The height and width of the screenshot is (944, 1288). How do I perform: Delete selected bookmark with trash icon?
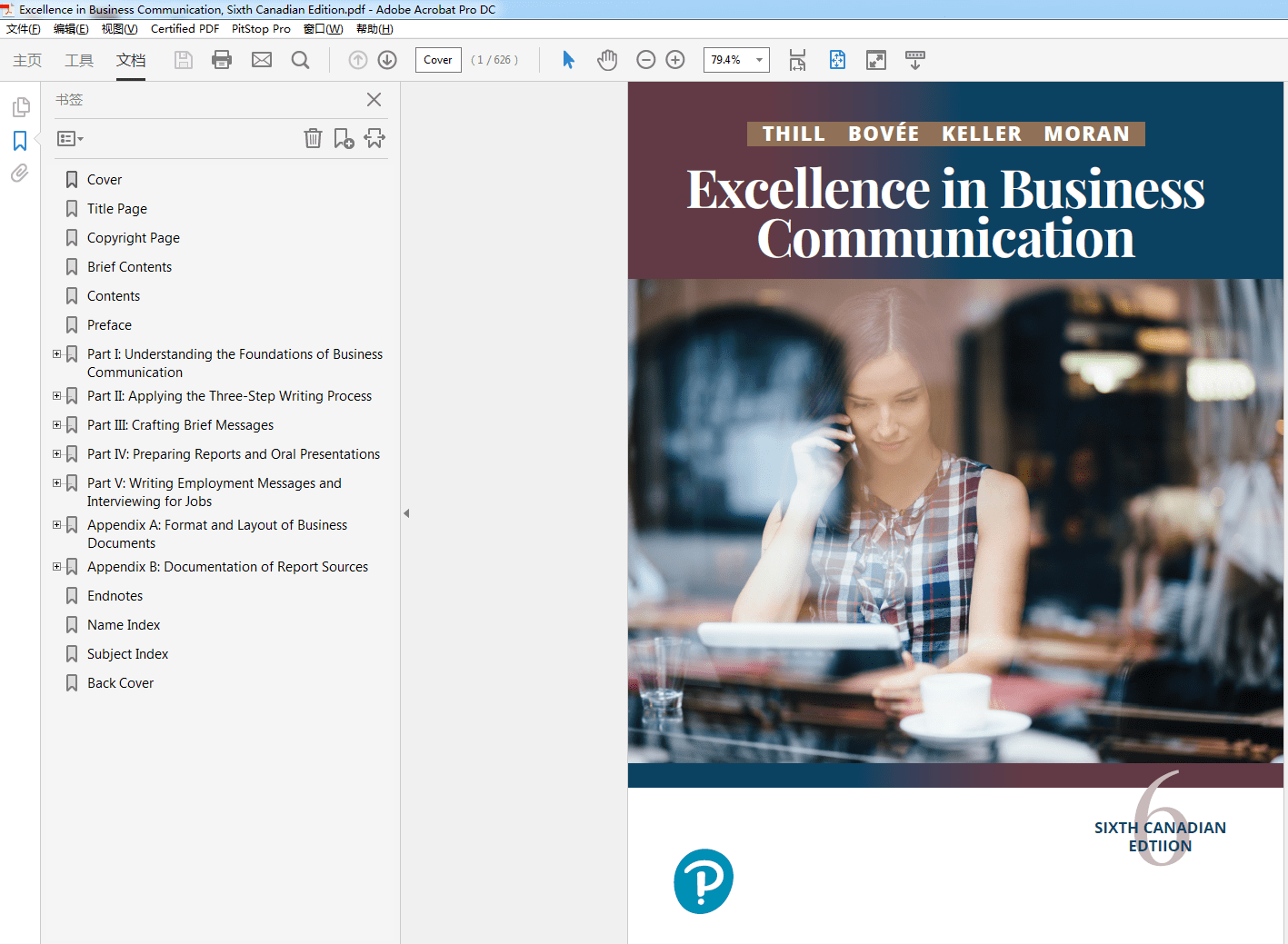click(313, 138)
